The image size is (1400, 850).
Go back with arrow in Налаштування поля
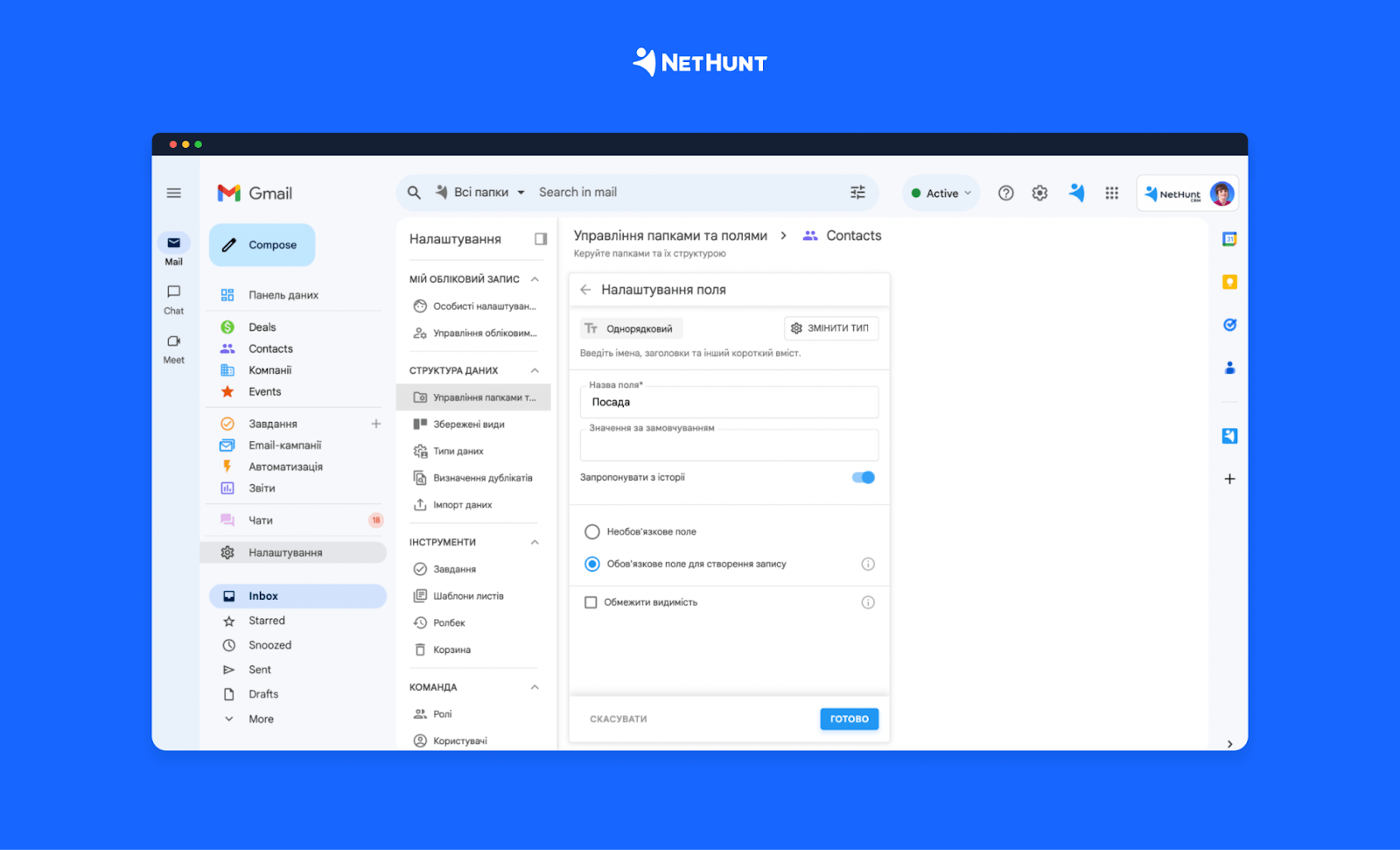pos(585,290)
